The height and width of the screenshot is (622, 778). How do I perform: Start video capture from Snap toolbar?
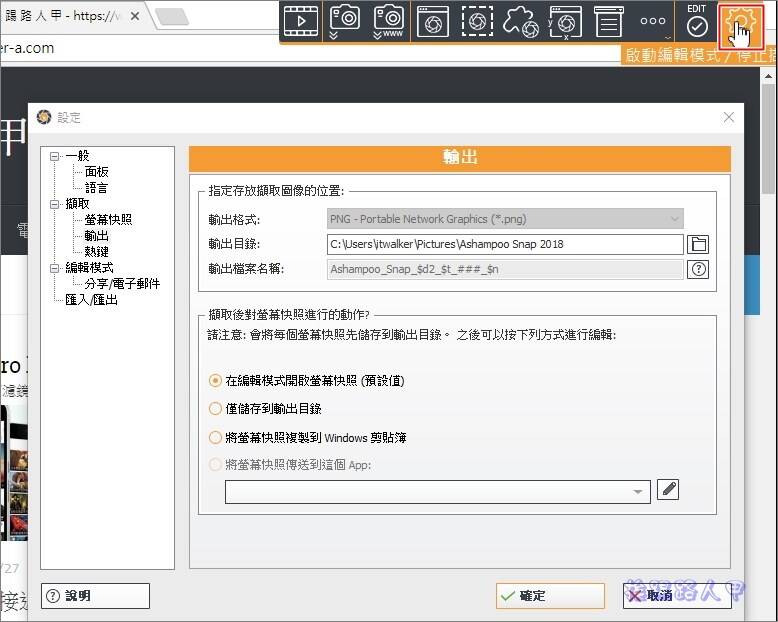(x=301, y=21)
